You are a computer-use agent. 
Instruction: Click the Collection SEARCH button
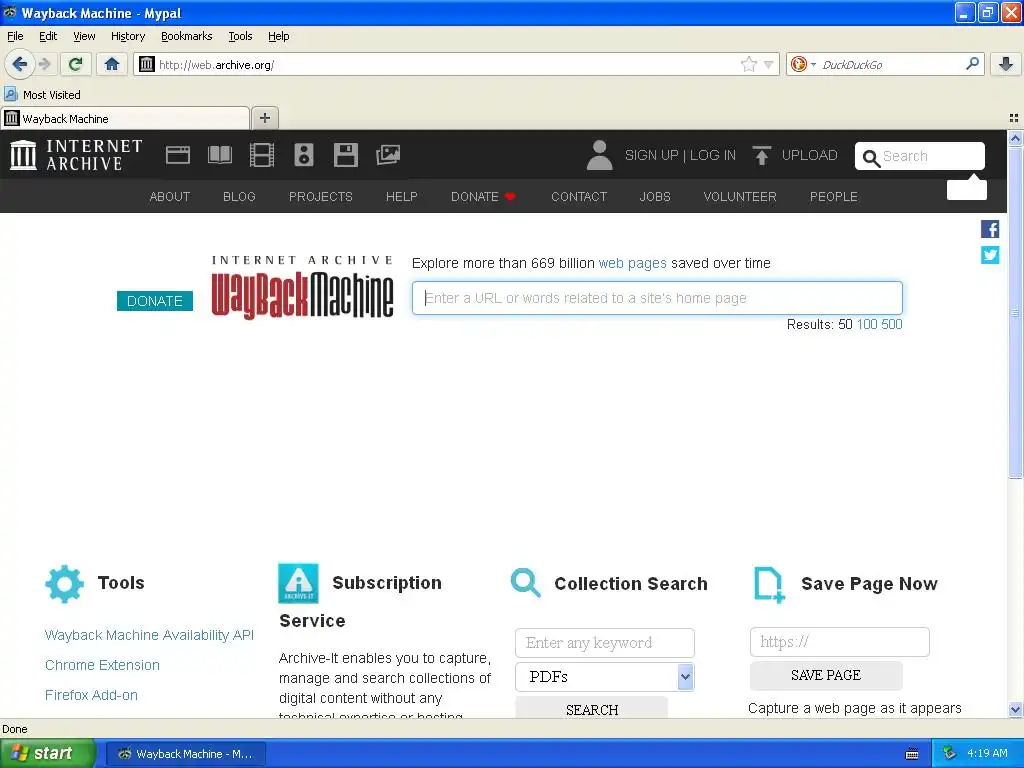pos(592,709)
